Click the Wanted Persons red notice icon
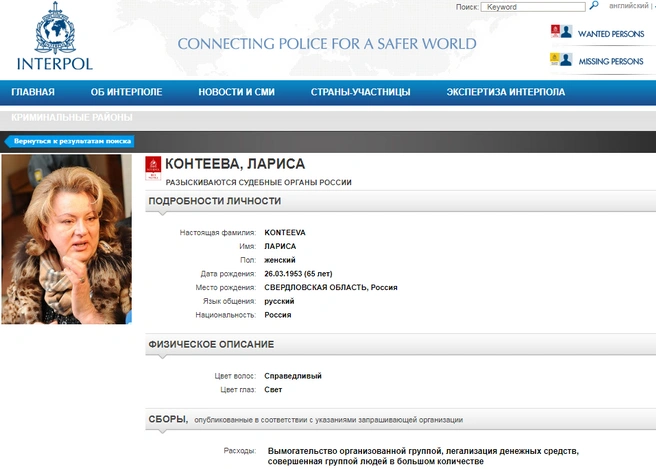 (556, 31)
